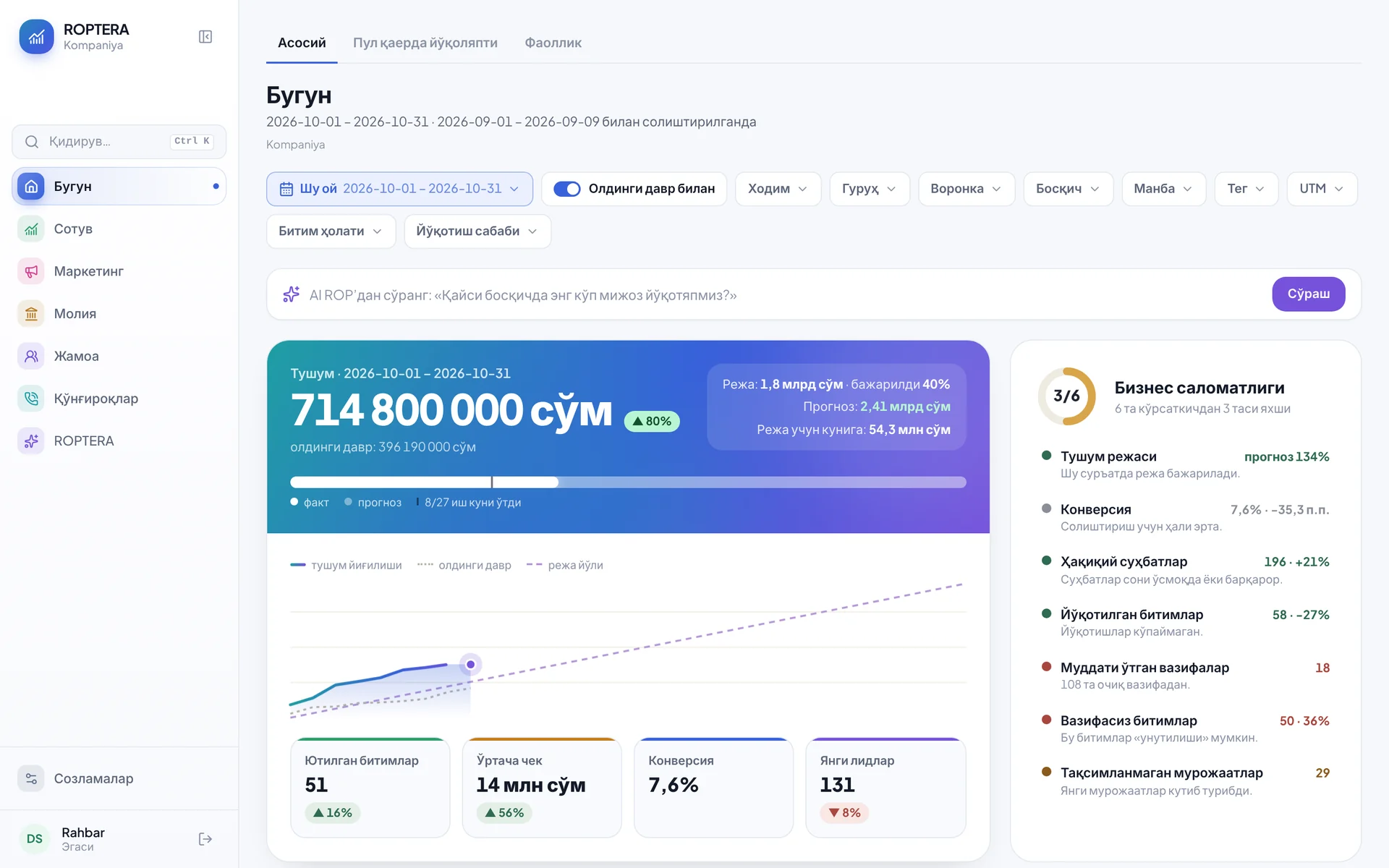The image size is (1389, 868).
Task: Open the Ютилган битимлар card
Action: [x=370, y=788]
